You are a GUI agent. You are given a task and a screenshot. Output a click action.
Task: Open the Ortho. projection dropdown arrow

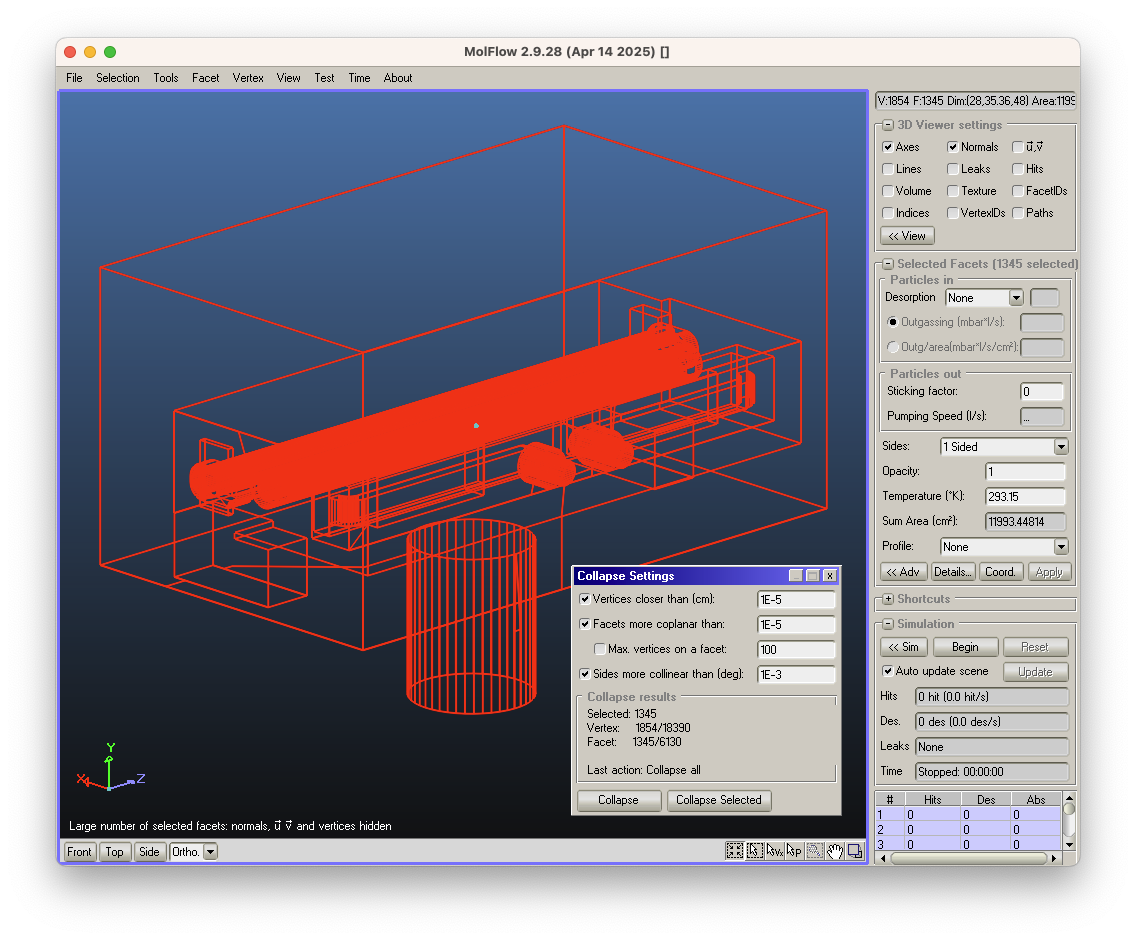210,852
